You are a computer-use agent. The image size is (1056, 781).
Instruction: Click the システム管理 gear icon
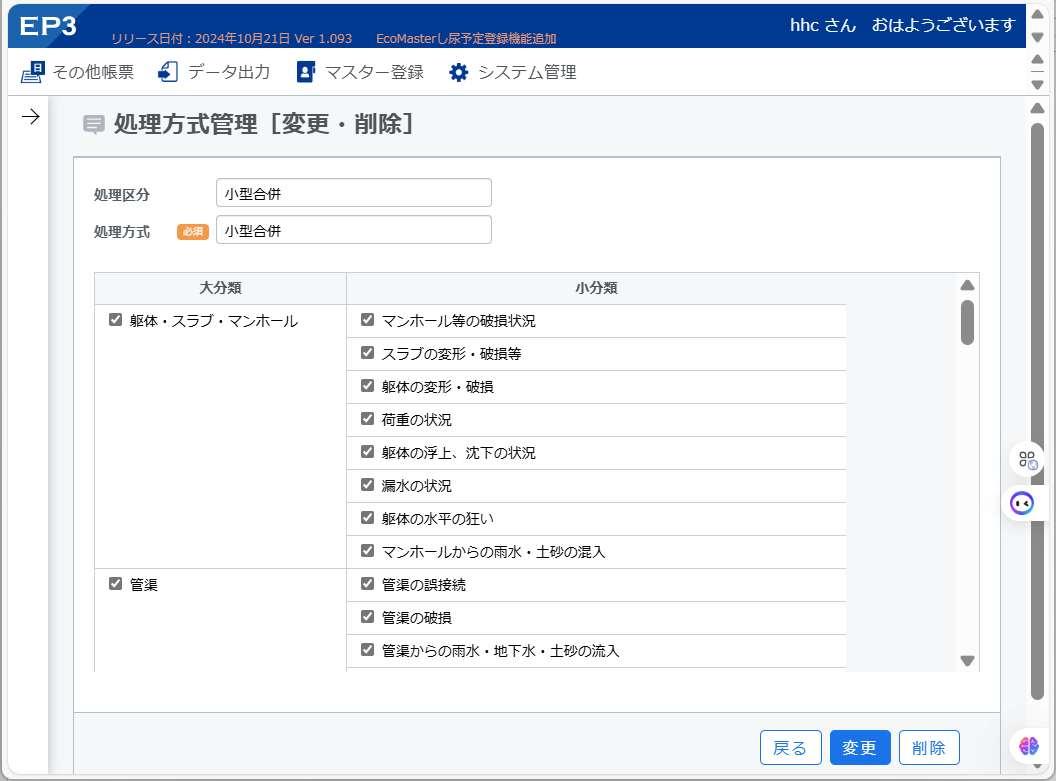point(459,72)
